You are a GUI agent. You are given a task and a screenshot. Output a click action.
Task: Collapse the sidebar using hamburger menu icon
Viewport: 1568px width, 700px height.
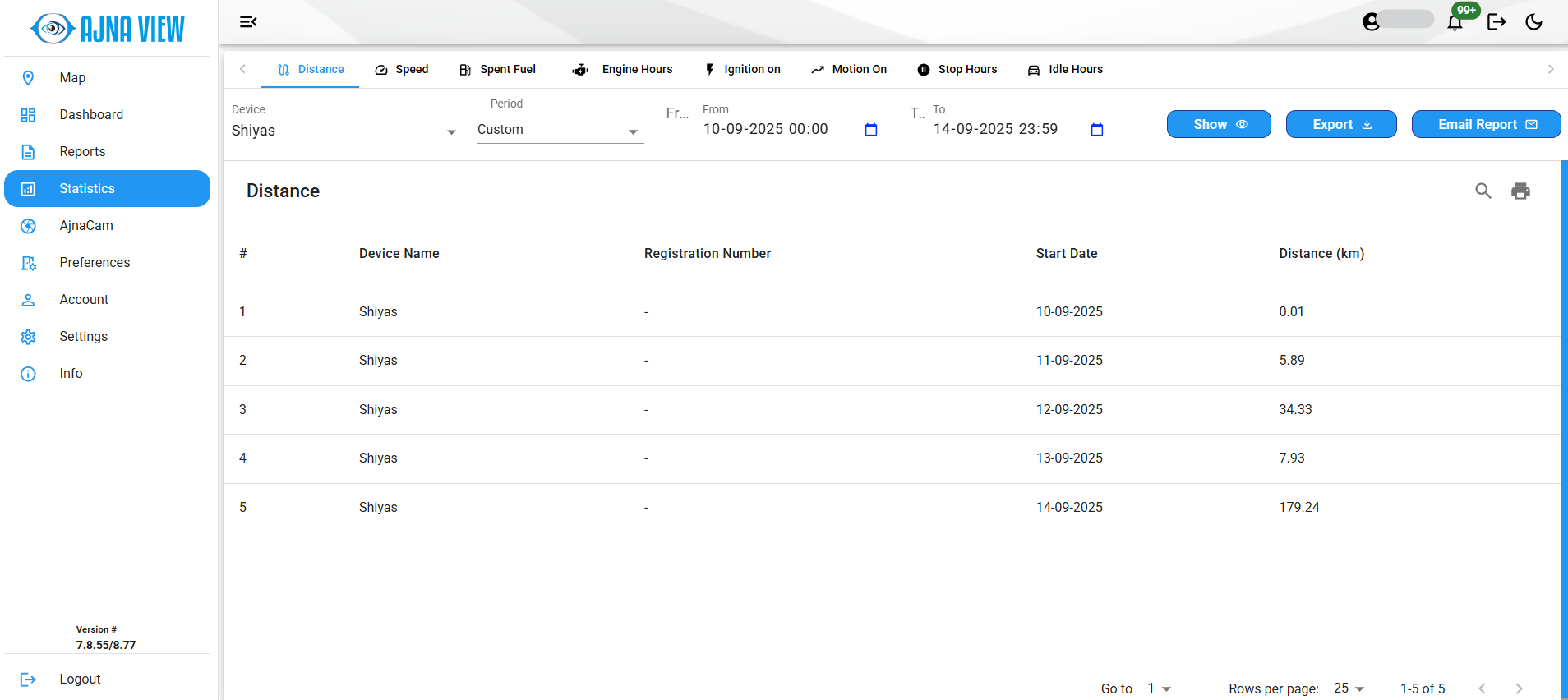(x=248, y=22)
